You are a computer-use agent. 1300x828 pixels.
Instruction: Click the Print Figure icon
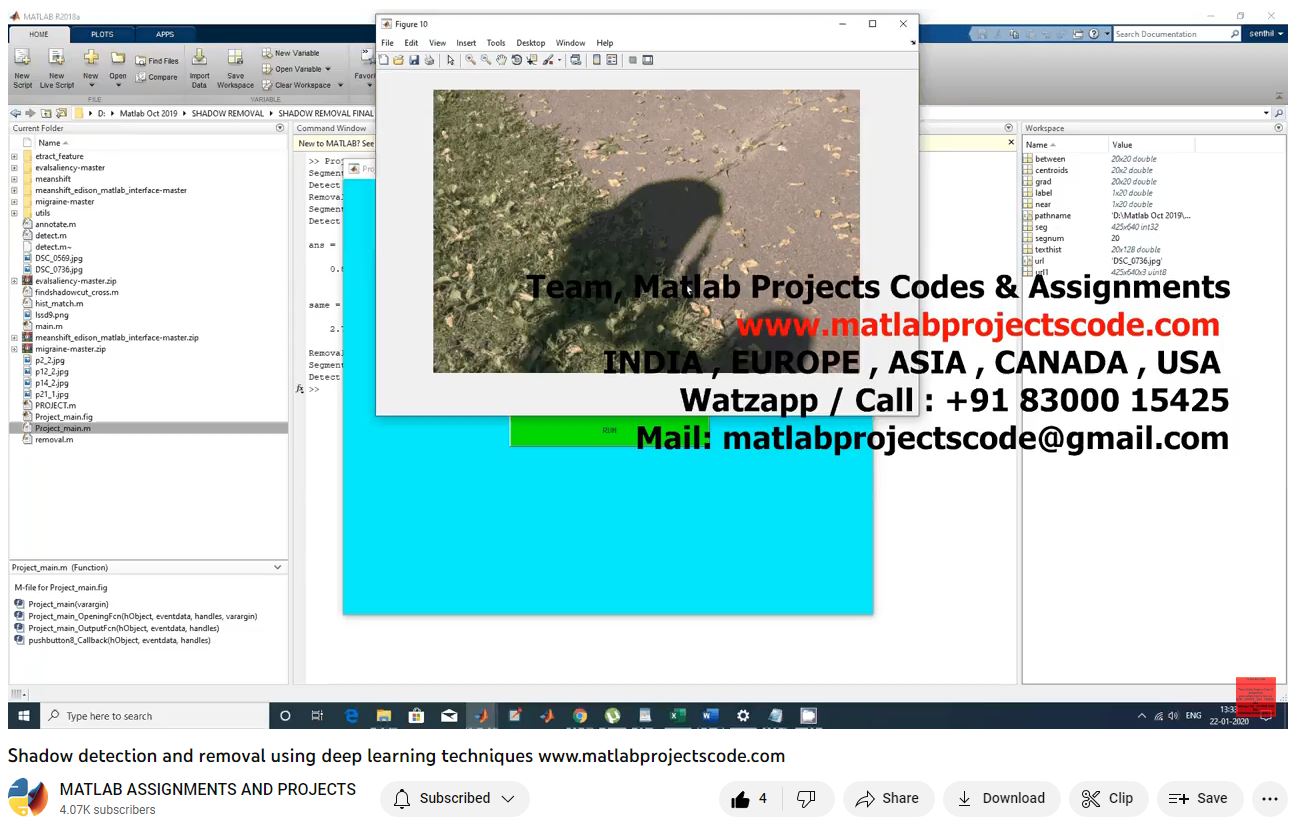coord(429,60)
